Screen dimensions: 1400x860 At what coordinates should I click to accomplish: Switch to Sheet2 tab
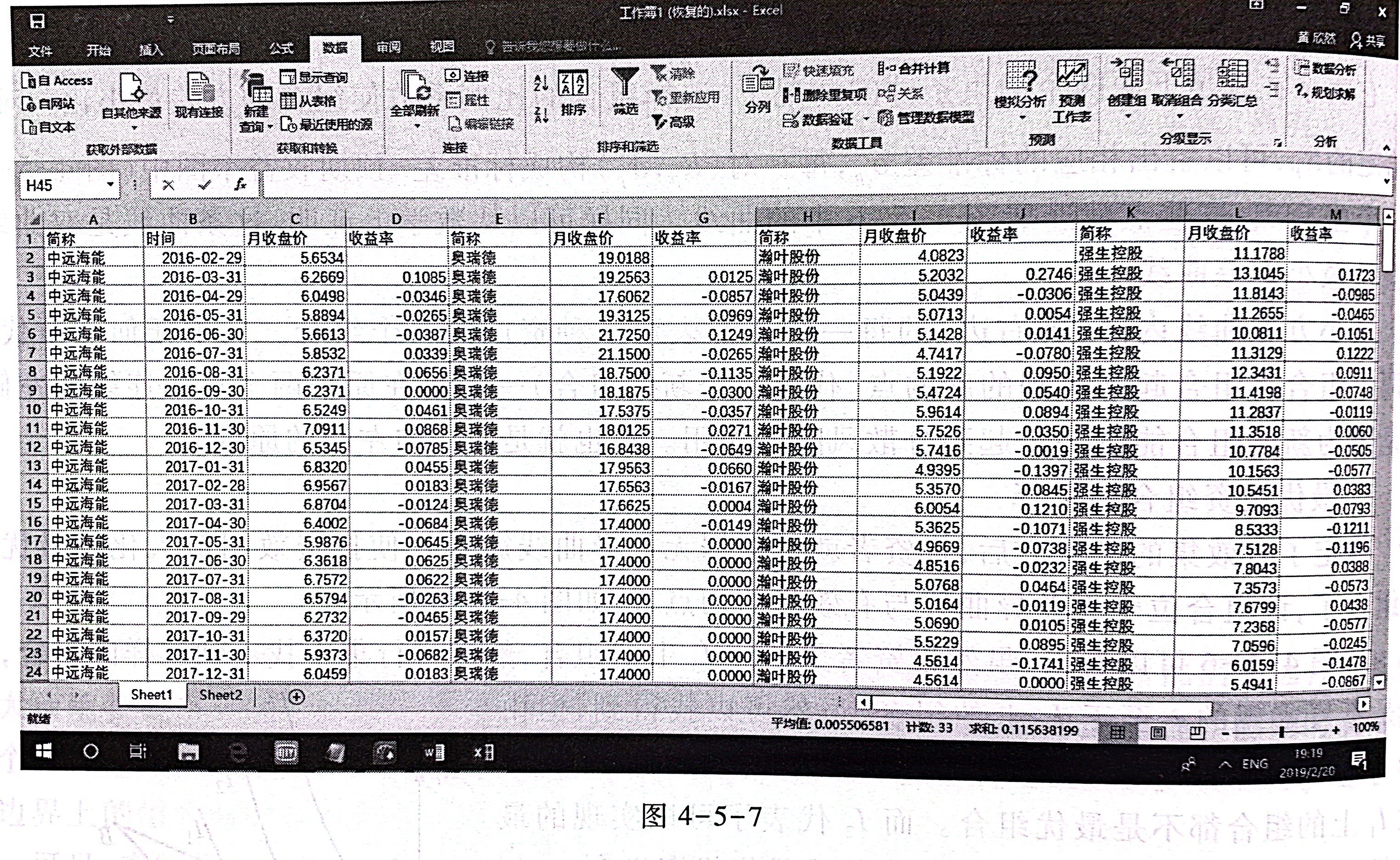pyautogui.click(x=220, y=695)
